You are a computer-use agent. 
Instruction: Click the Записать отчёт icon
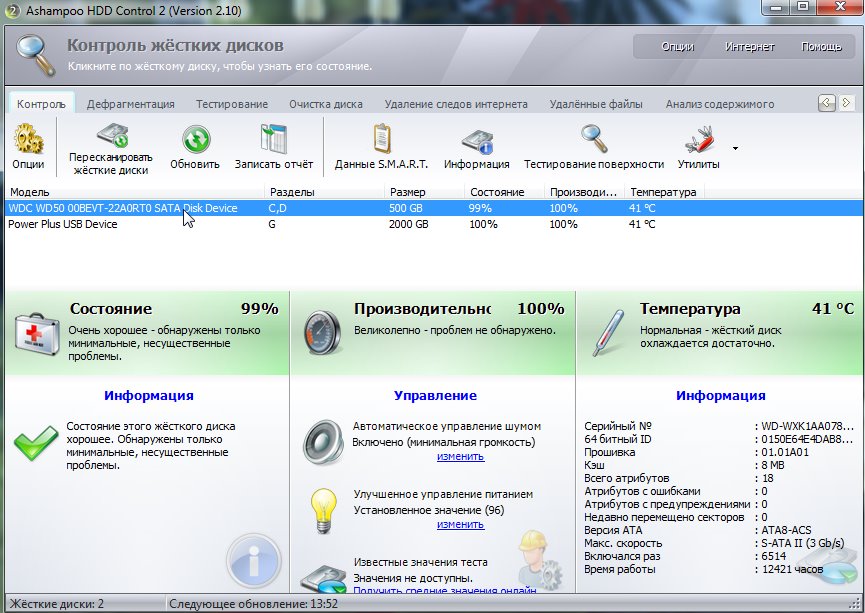point(273,139)
